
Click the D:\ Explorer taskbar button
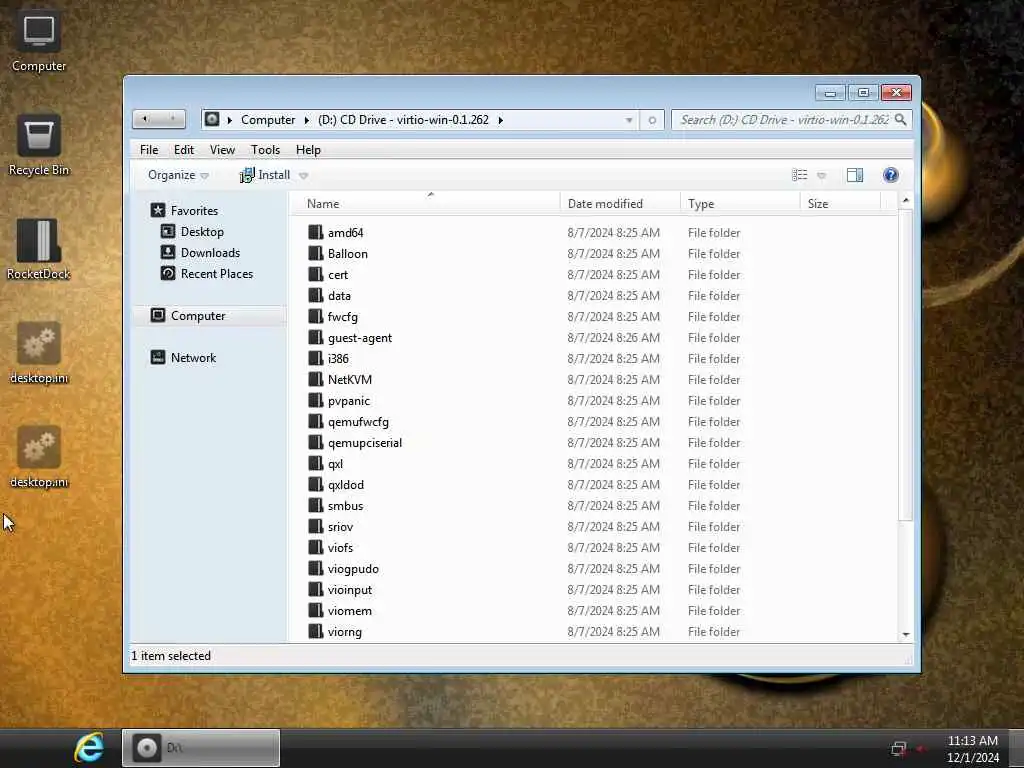pos(201,747)
